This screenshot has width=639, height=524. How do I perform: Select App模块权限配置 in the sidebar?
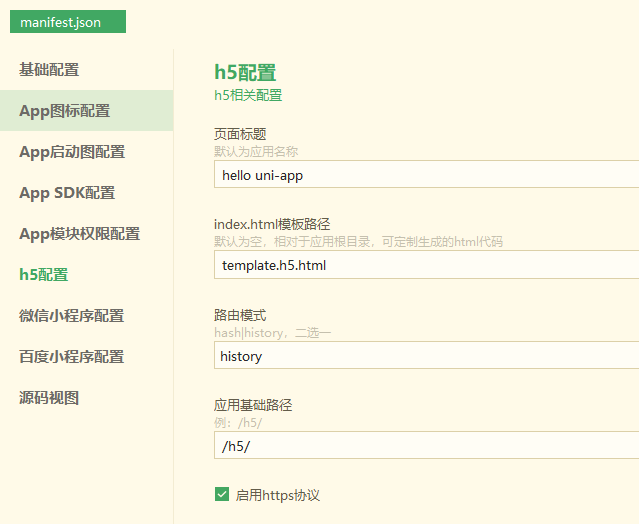pyautogui.click(x=79, y=234)
